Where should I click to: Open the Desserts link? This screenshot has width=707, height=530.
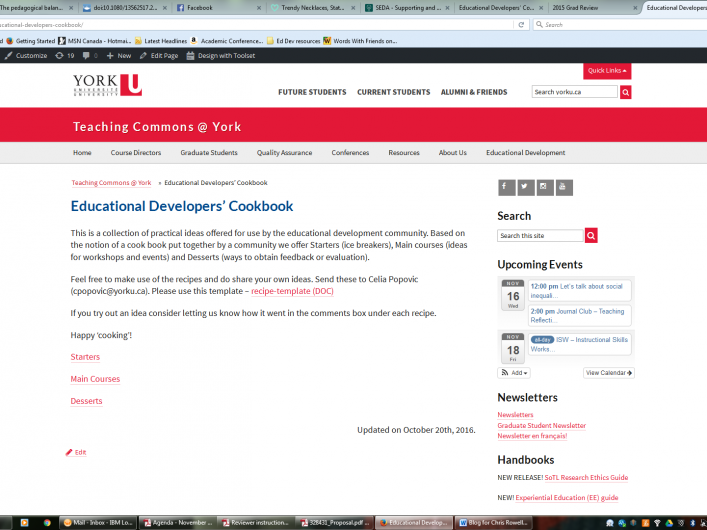[x=86, y=401]
